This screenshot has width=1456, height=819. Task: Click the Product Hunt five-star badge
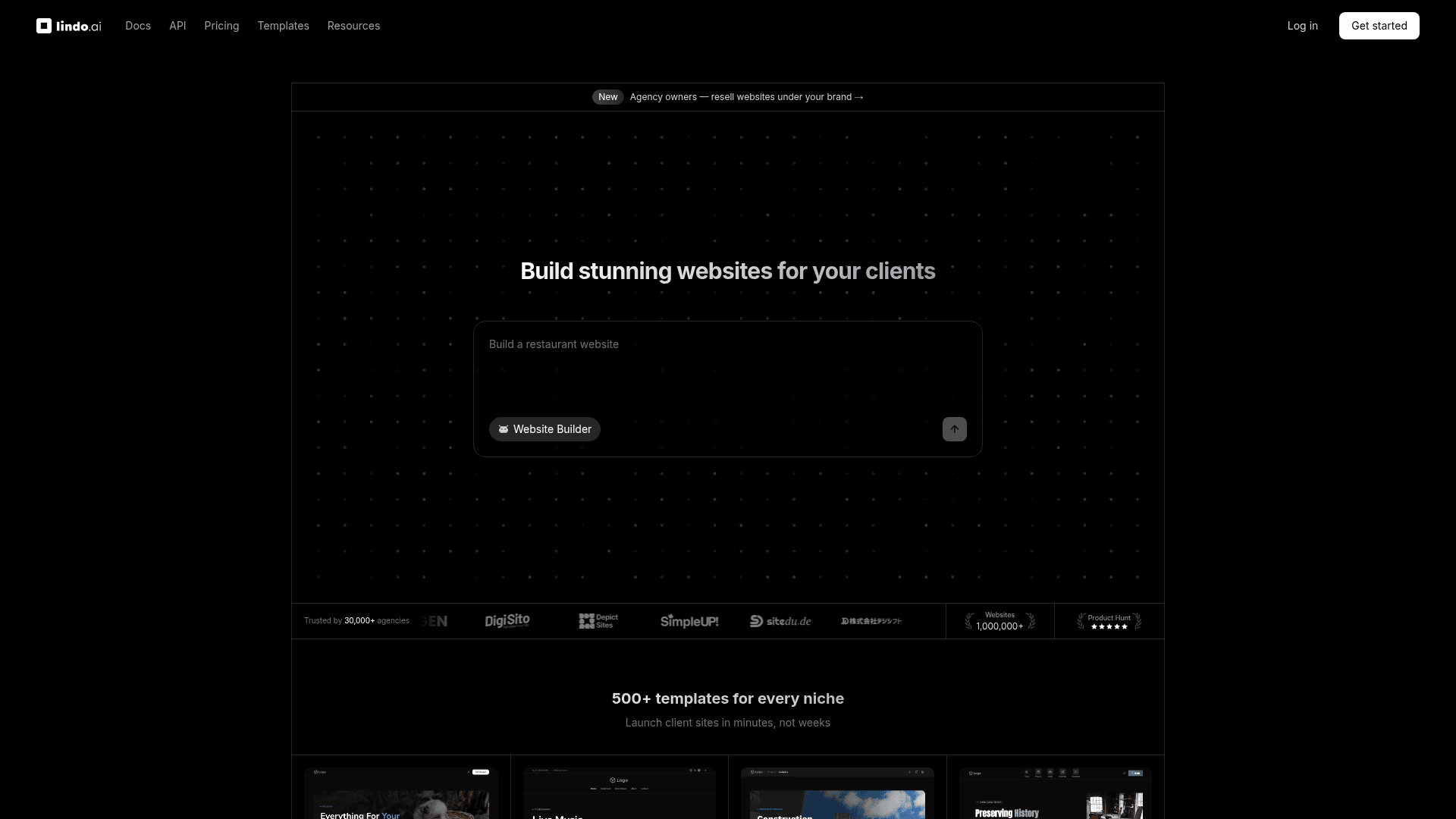pyautogui.click(x=1109, y=622)
